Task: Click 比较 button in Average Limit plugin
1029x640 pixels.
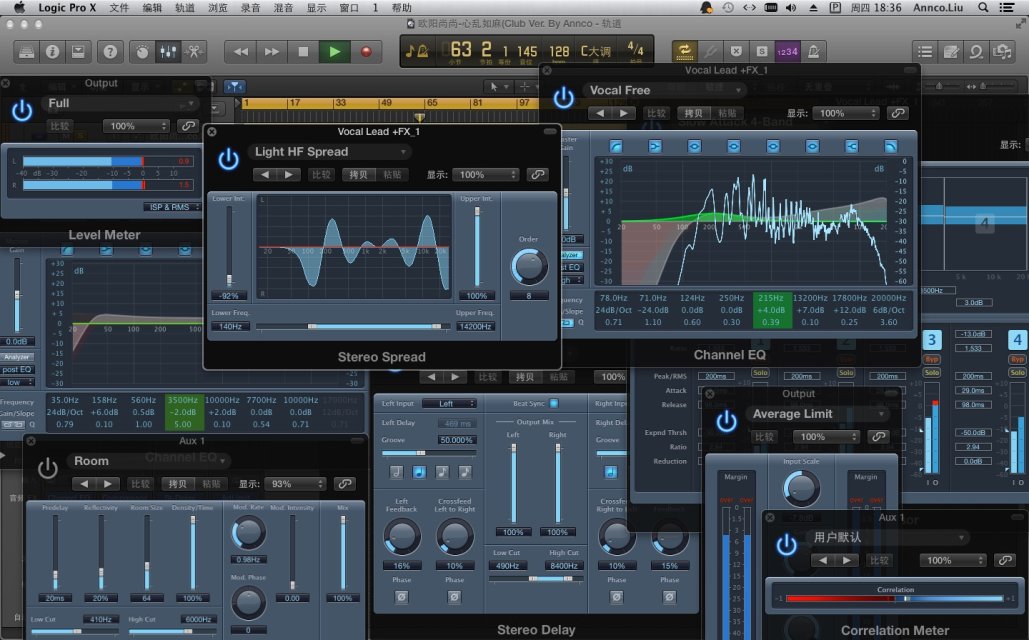Action: coord(764,437)
